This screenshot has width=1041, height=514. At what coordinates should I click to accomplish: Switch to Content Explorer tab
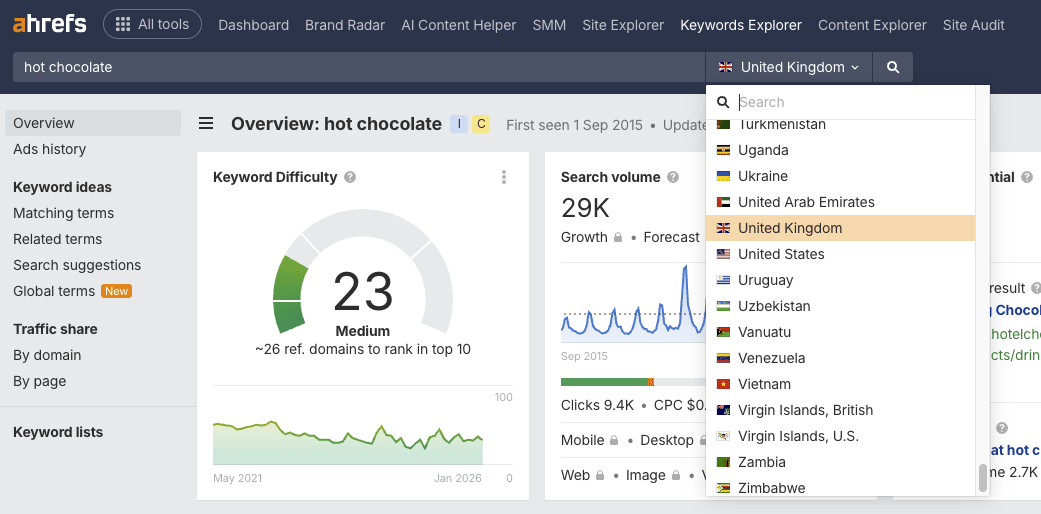click(x=872, y=25)
